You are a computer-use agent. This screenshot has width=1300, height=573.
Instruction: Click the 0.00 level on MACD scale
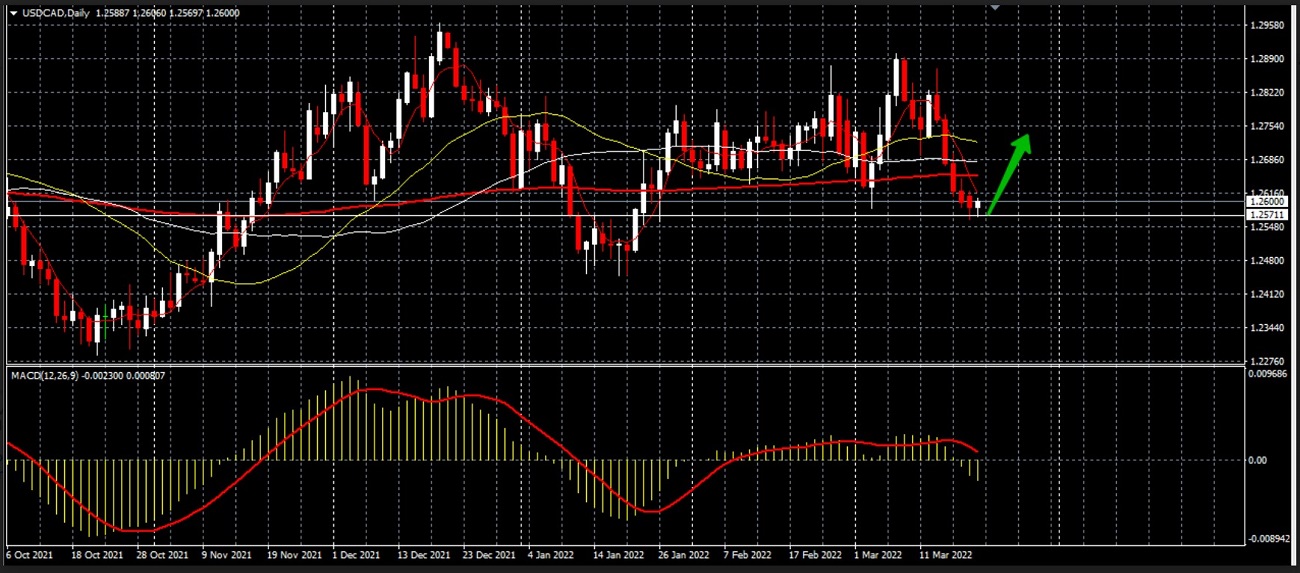point(1260,460)
